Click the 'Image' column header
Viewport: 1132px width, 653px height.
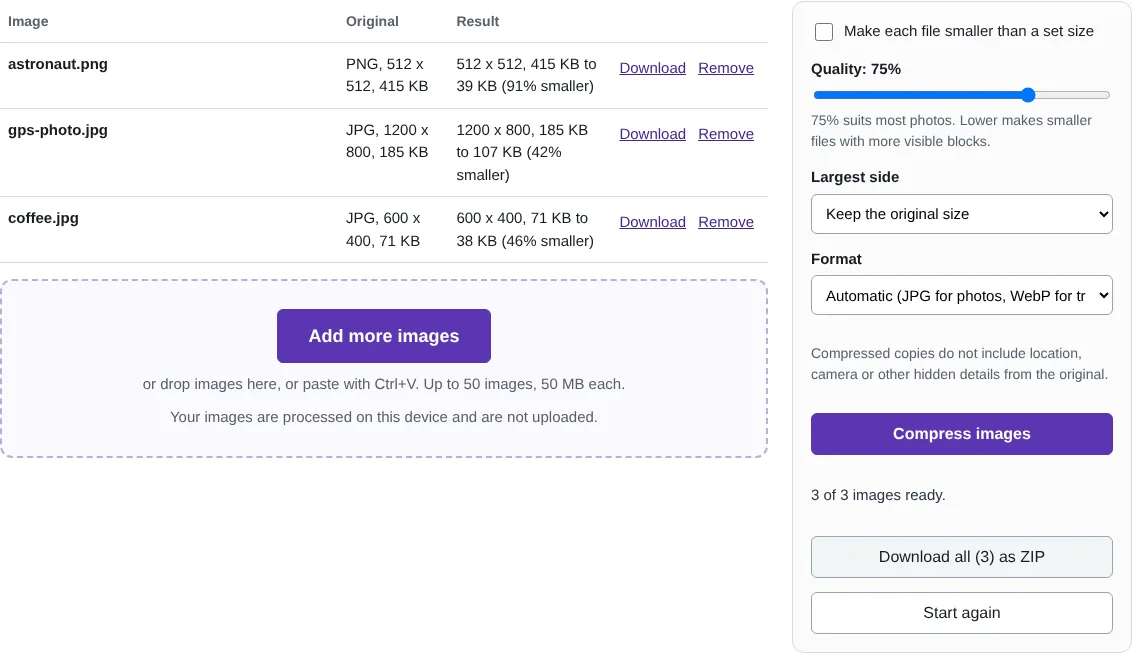[x=28, y=22]
